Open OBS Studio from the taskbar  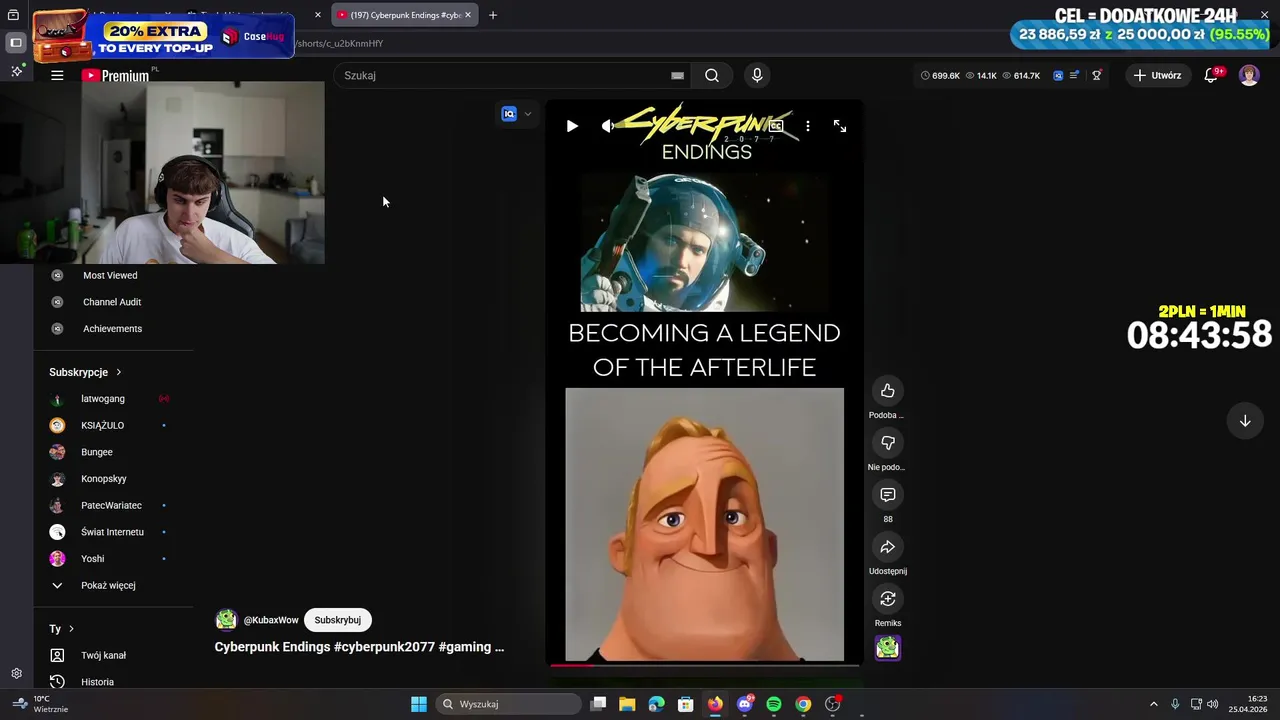pyautogui.click(x=833, y=704)
